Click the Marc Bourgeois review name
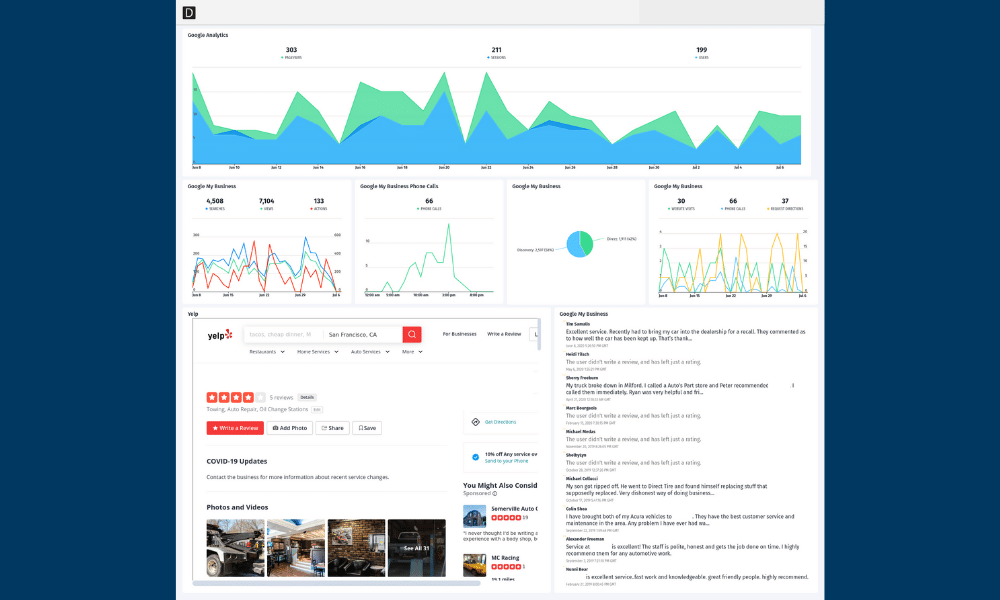 (581, 408)
